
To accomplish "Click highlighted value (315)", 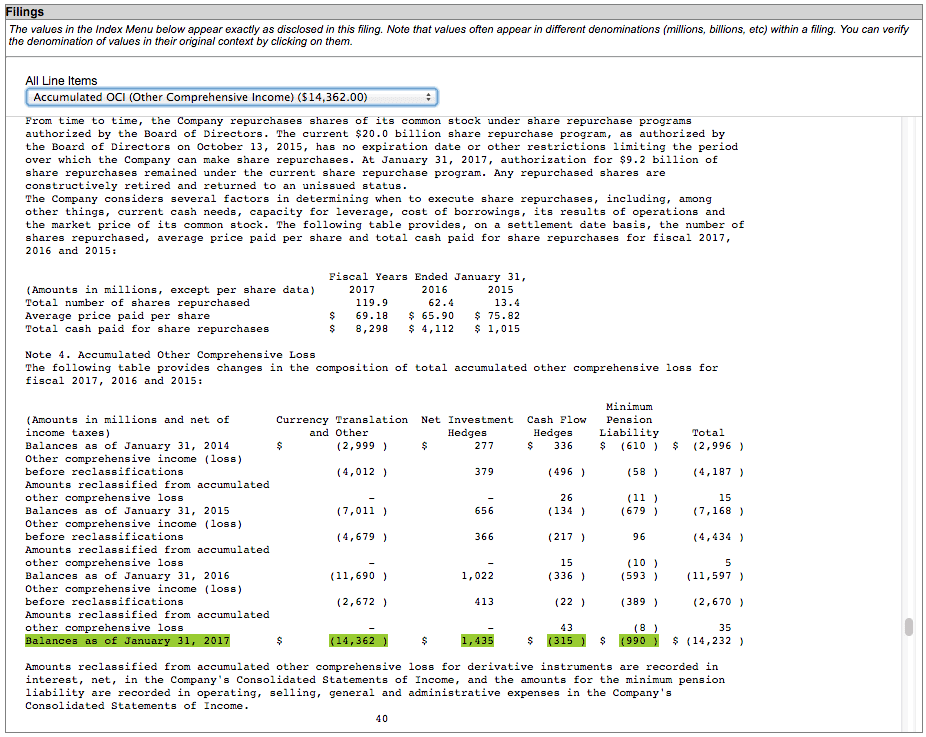I will point(566,641).
